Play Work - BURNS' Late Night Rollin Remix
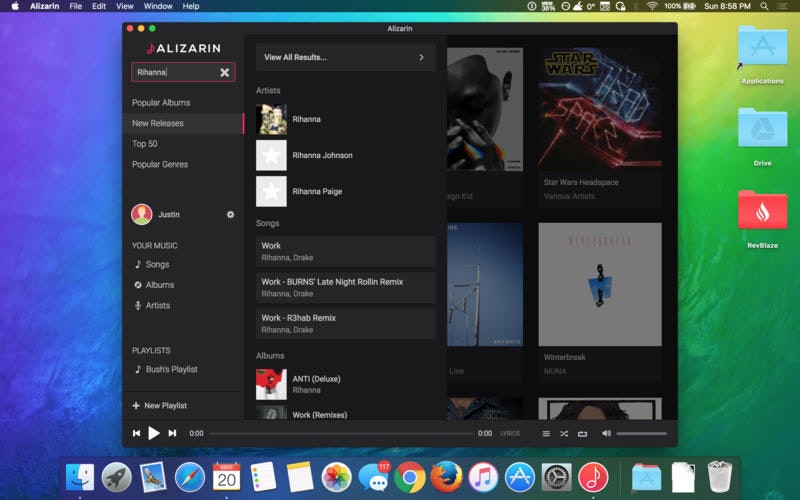Viewport: 800px width, 500px height. point(345,287)
